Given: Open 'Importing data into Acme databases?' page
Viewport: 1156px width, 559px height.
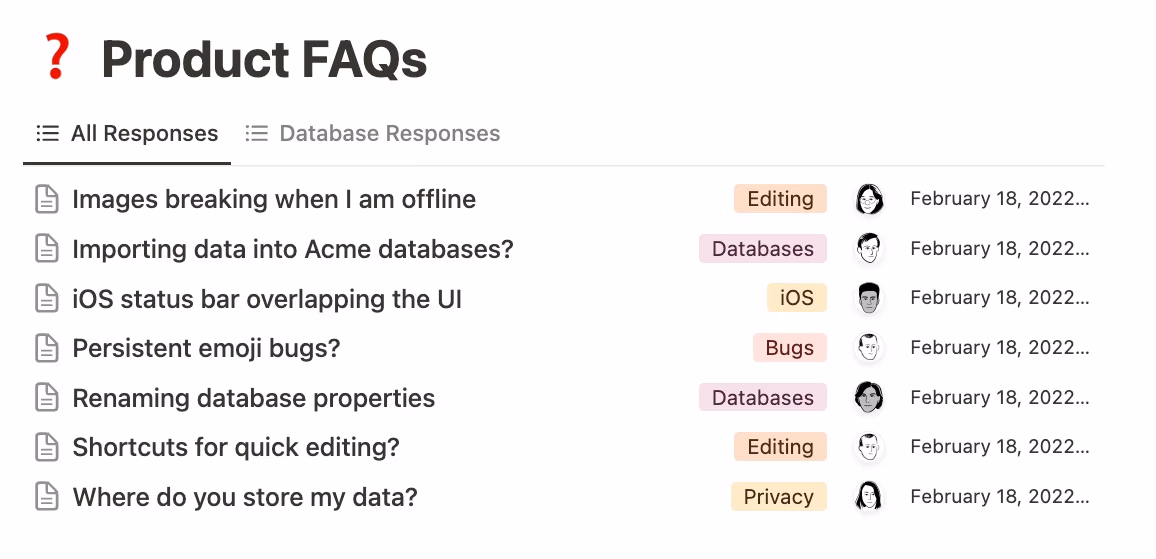Looking at the screenshot, I should 293,249.
